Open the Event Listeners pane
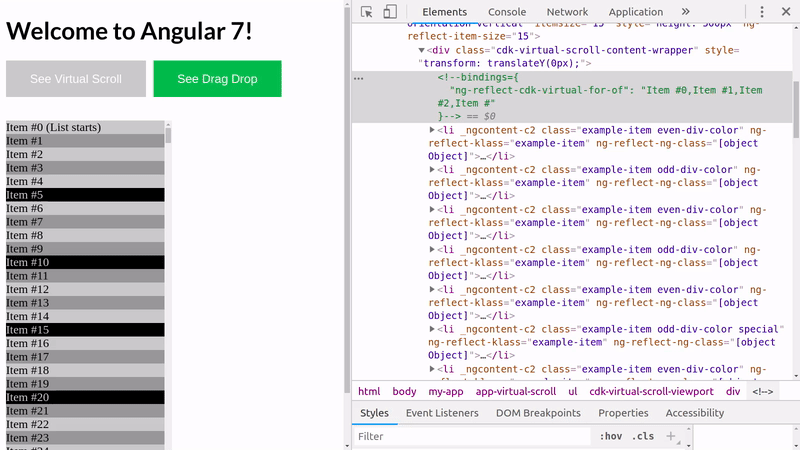800x450 pixels. (x=442, y=413)
